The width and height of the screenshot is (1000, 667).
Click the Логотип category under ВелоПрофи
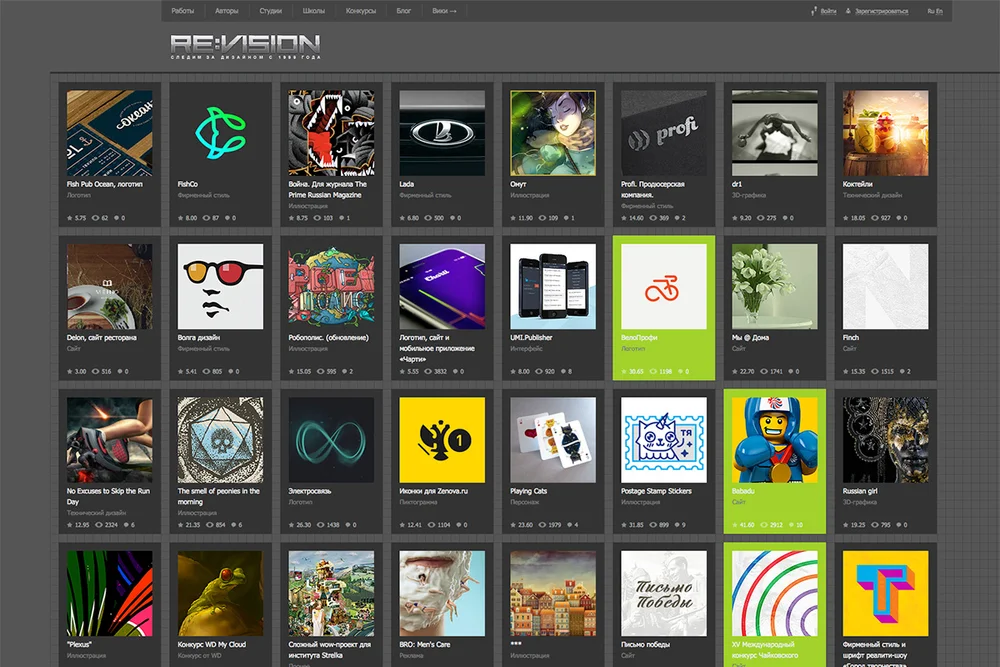click(x=633, y=348)
